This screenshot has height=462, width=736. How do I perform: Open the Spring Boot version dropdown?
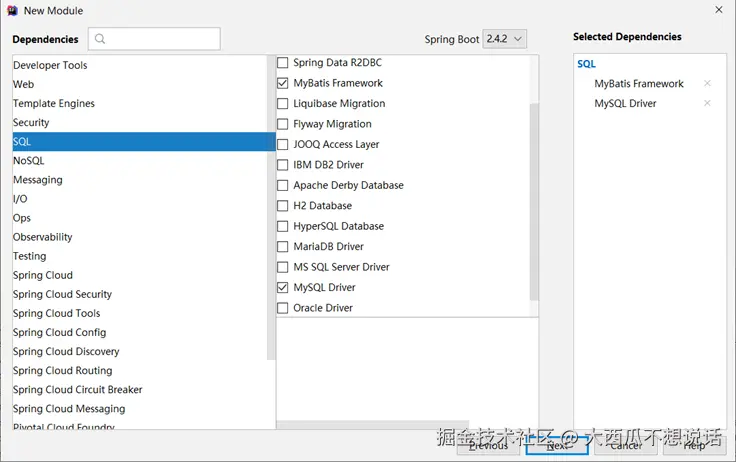tap(505, 39)
